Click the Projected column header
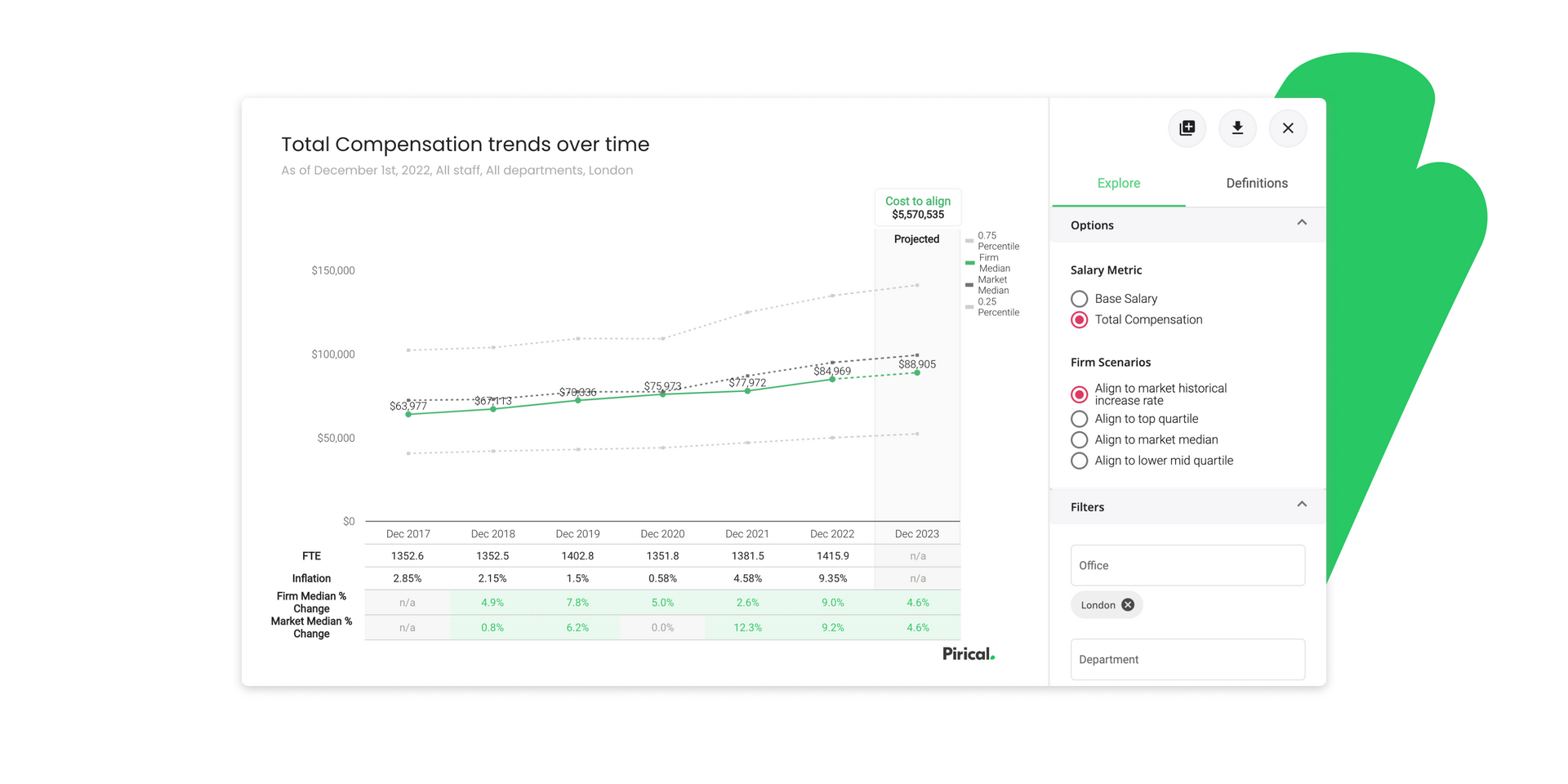This screenshot has width=1568, height=784. pyautogui.click(x=916, y=239)
